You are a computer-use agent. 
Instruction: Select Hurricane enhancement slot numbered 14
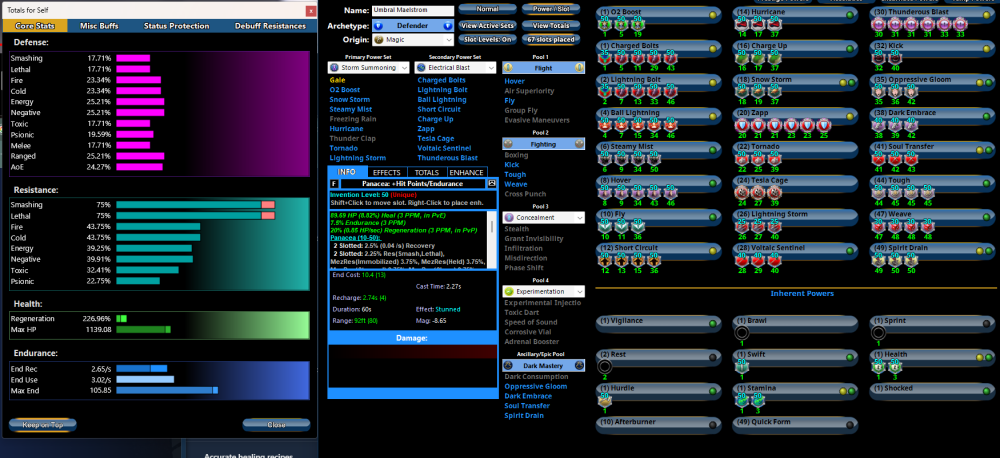742,25
